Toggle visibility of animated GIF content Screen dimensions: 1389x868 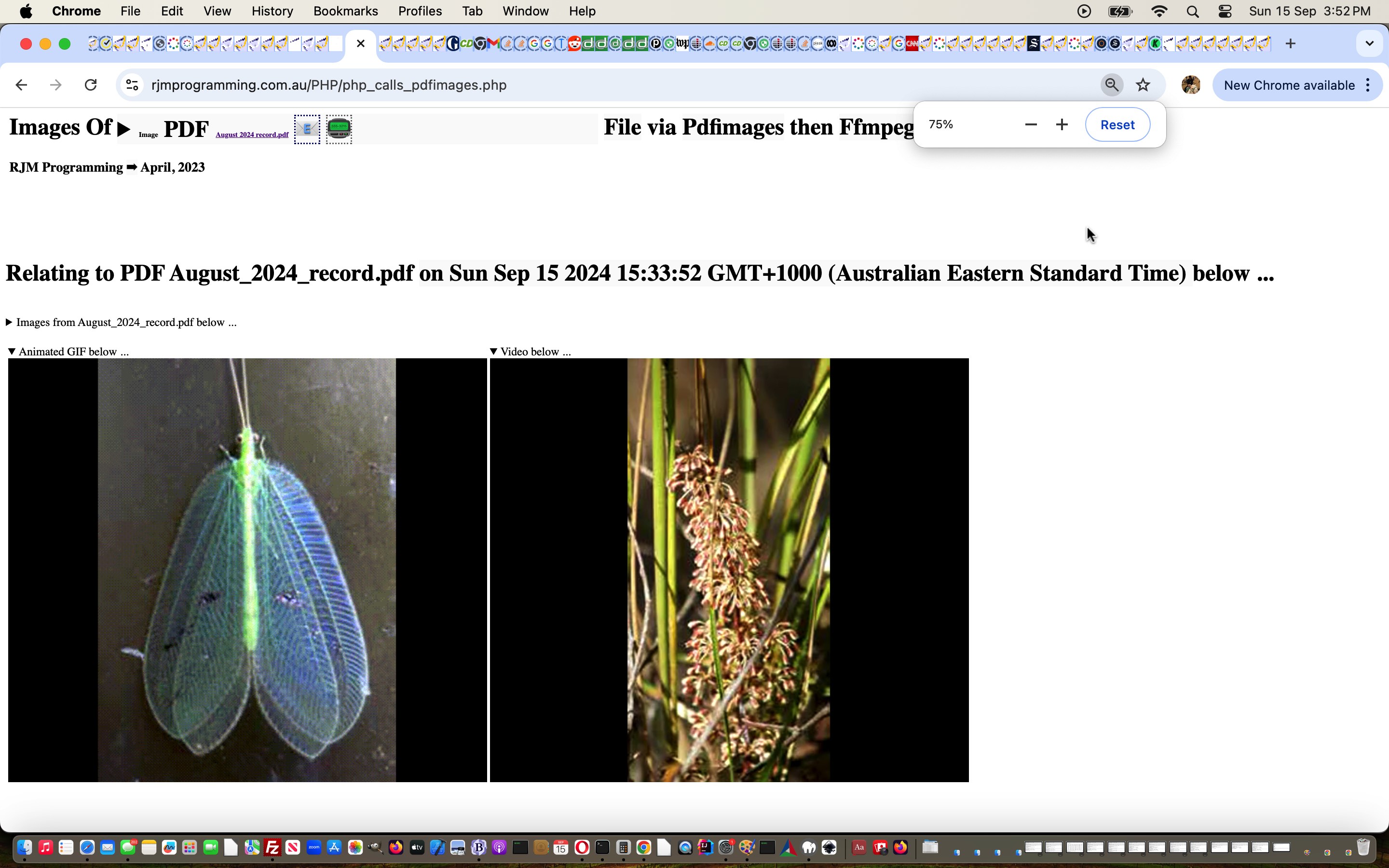click(x=12, y=351)
